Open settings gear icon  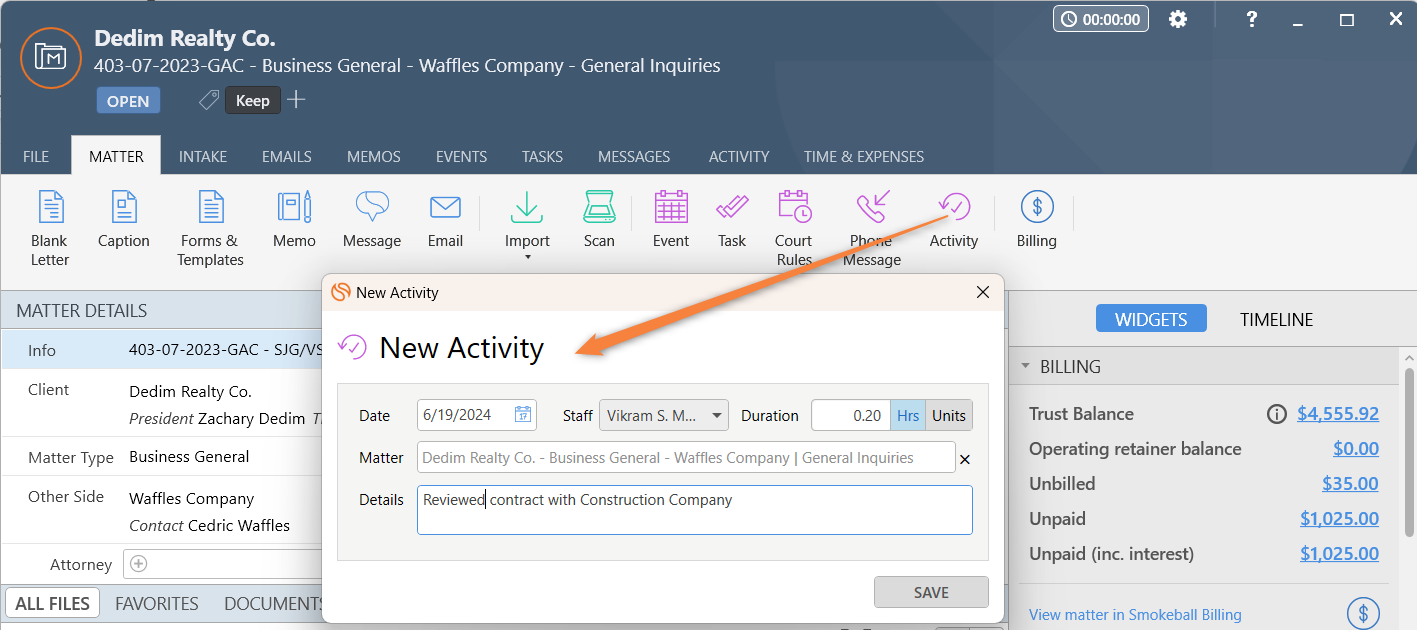click(x=1178, y=19)
